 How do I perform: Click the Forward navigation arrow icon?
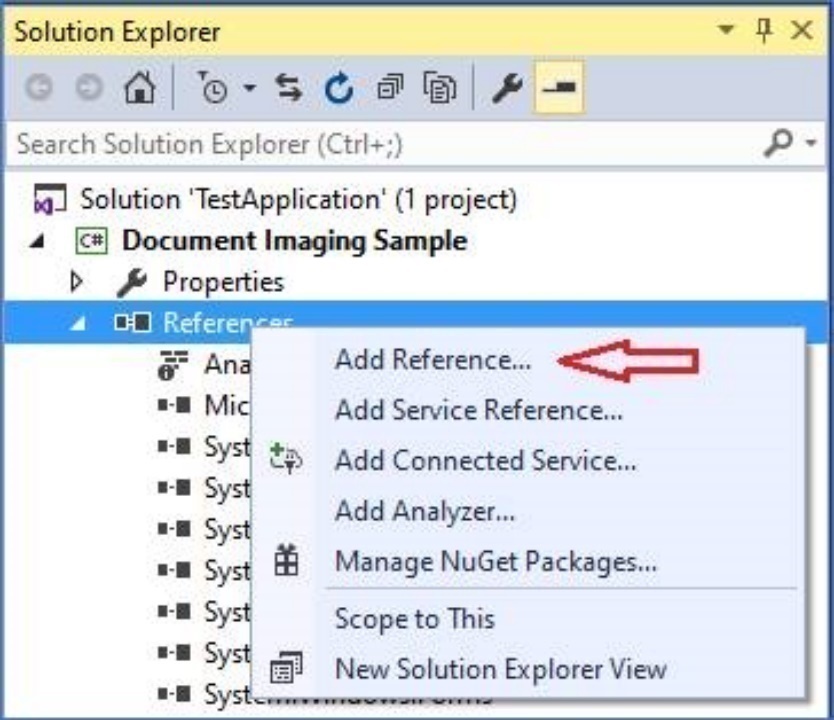pyautogui.click(x=87, y=89)
